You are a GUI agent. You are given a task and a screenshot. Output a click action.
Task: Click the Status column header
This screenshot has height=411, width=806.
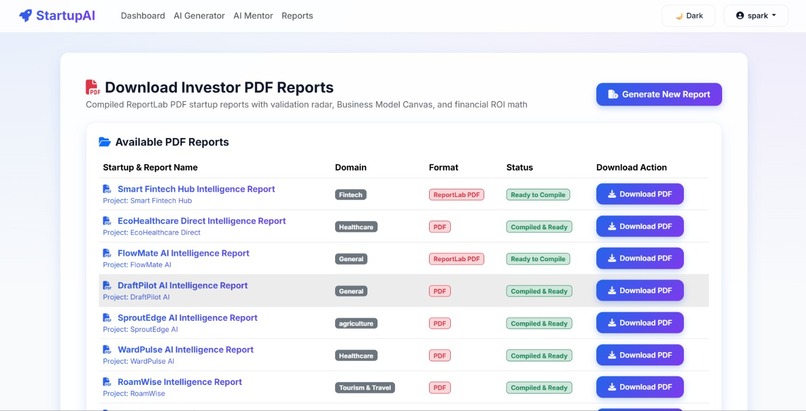point(520,167)
